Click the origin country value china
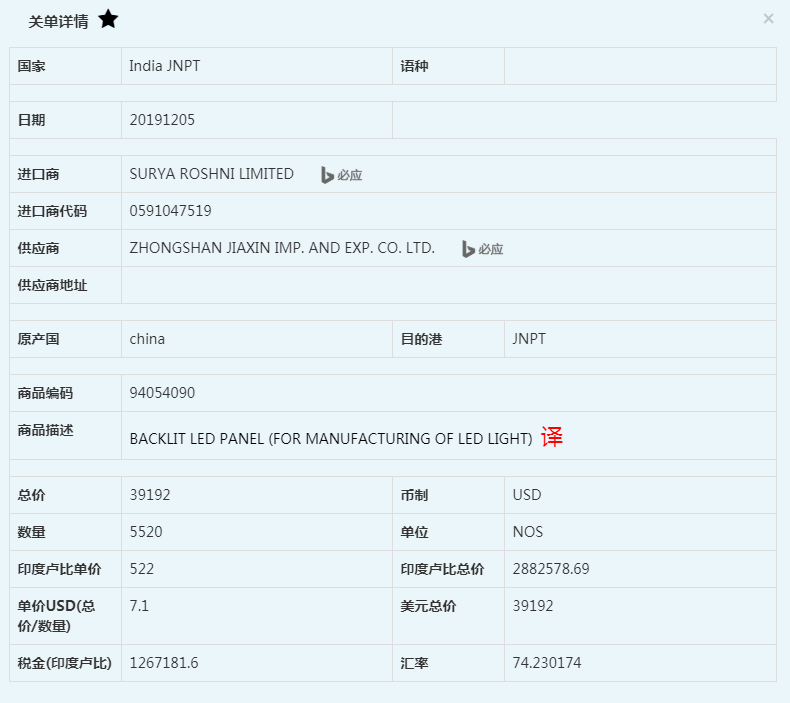 point(148,339)
